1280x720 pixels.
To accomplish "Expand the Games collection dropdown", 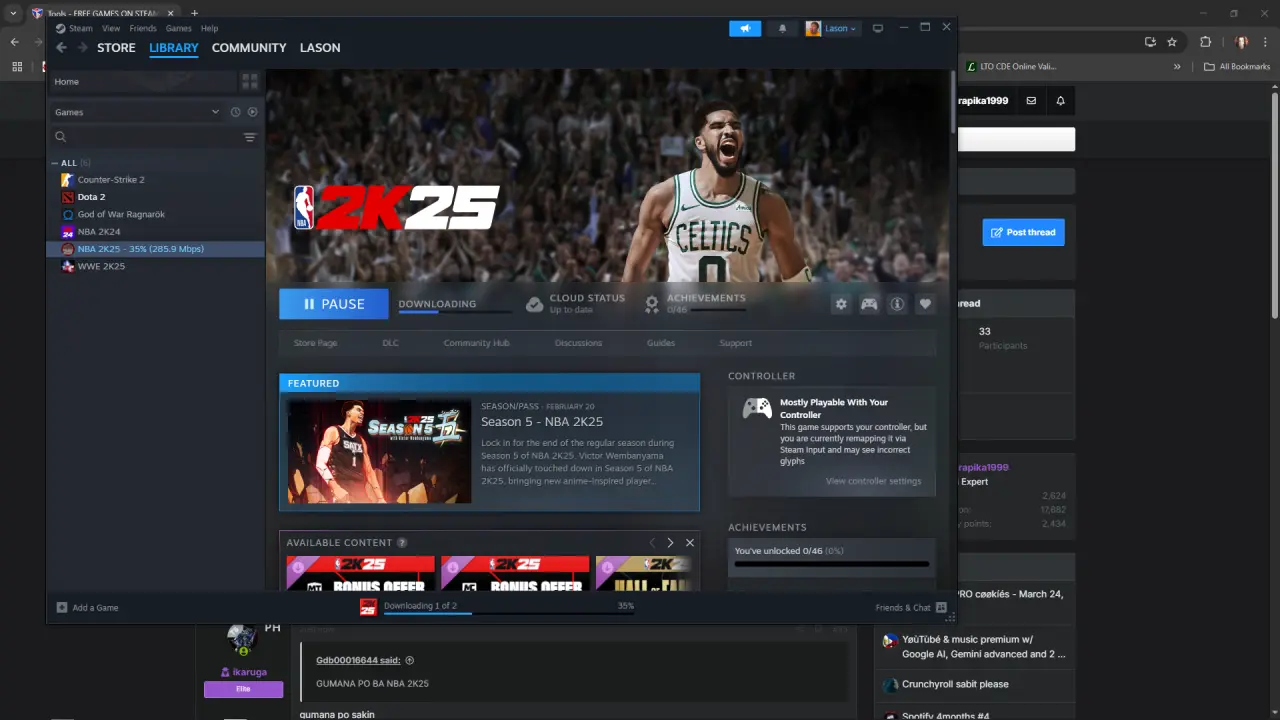I will pyautogui.click(x=215, y=112).
